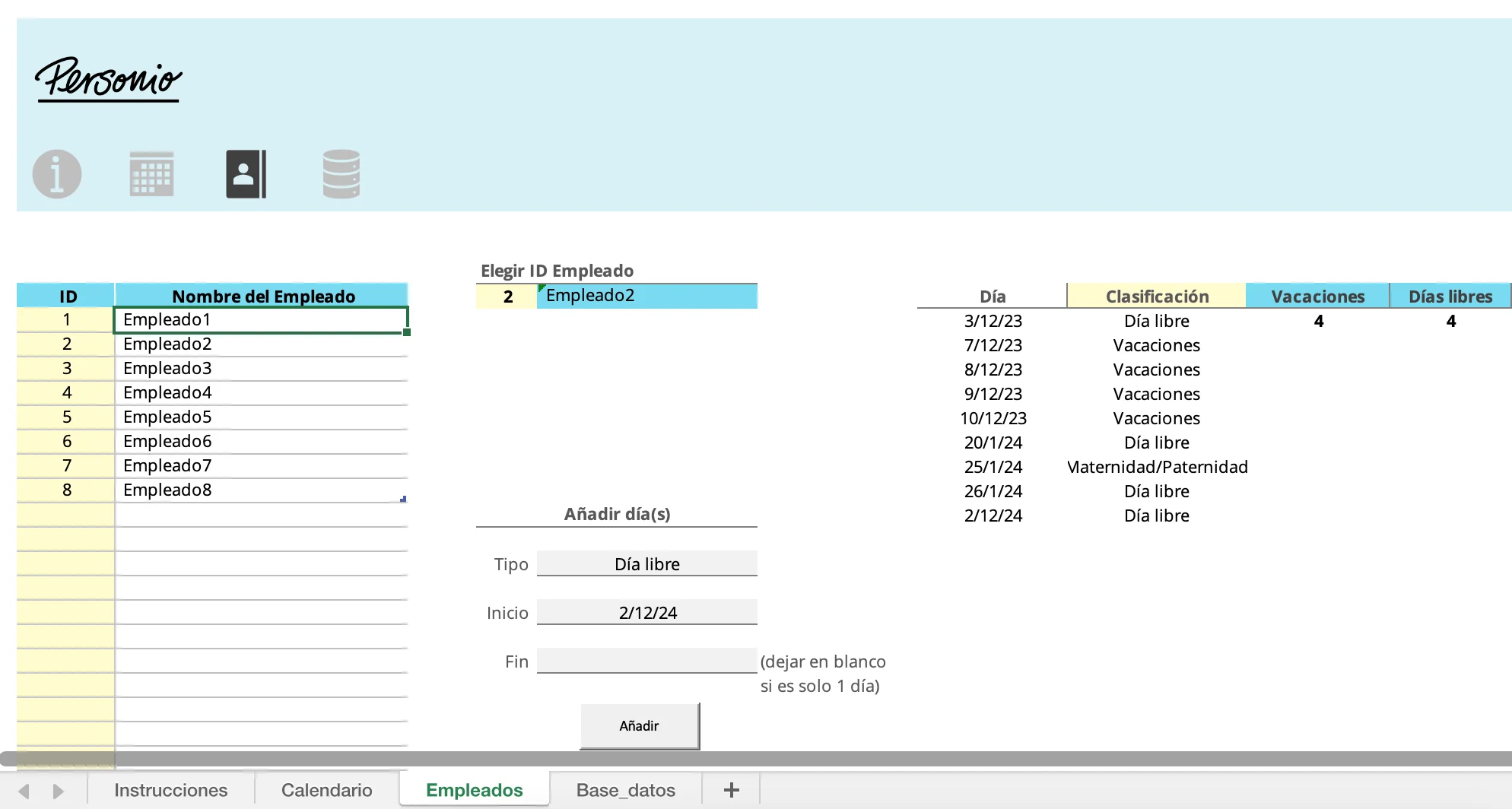Click the horizontal scrollbar
The image size is (1512, 809).
756,758
